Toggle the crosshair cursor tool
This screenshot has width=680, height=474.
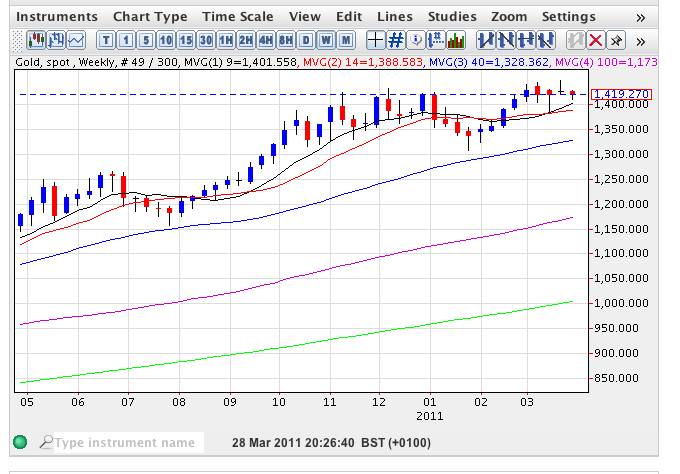tap(376, 41)
